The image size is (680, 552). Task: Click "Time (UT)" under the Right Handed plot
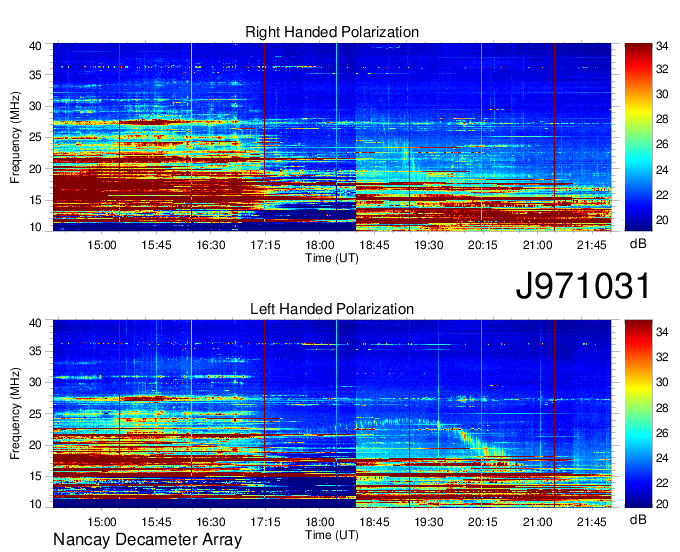(x=332, y=258)
